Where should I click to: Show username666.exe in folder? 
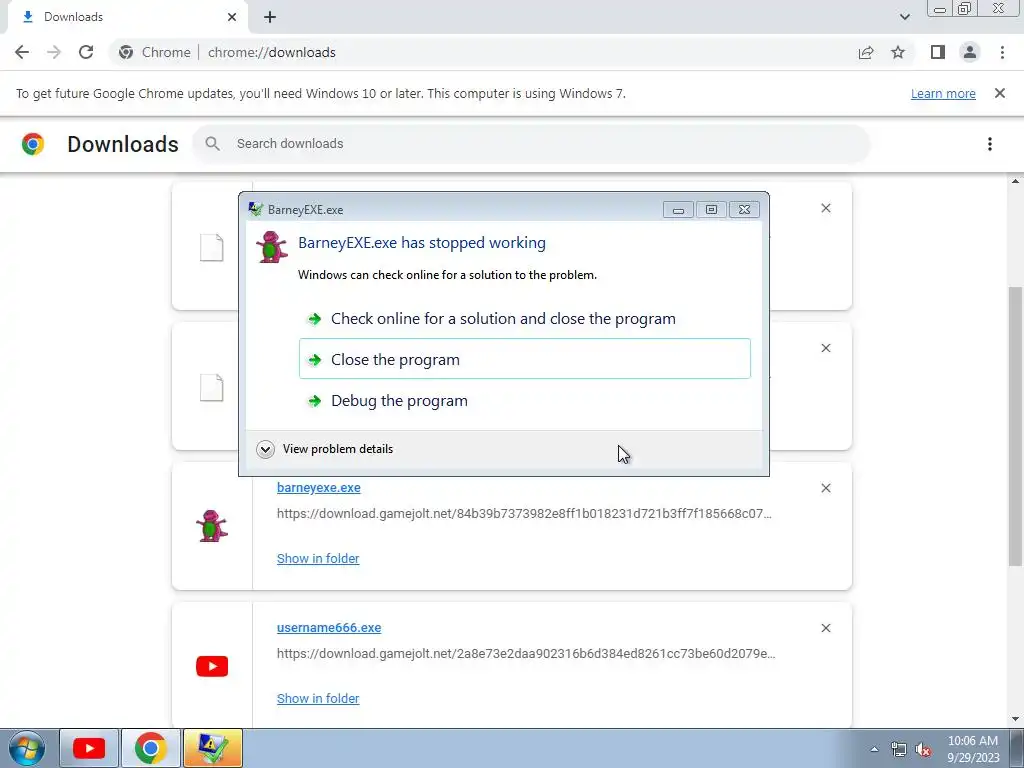click(318, 698)
